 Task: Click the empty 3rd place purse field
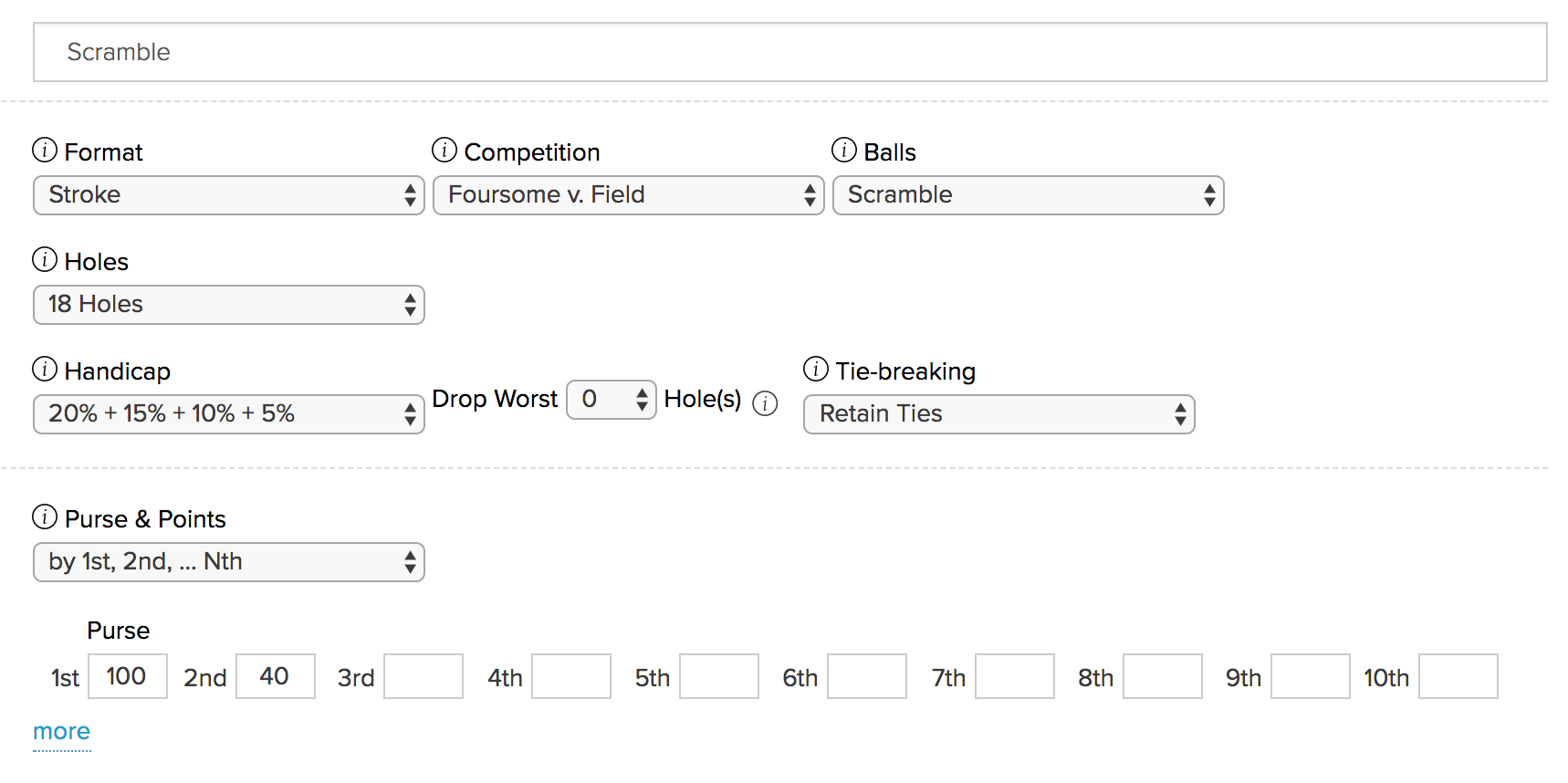423,676
